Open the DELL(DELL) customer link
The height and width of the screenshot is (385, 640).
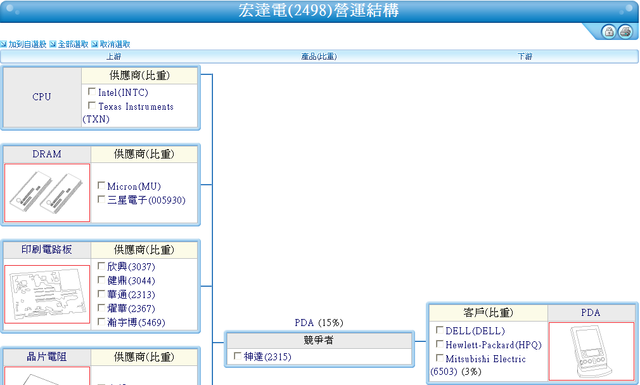(x=475, y=331)
